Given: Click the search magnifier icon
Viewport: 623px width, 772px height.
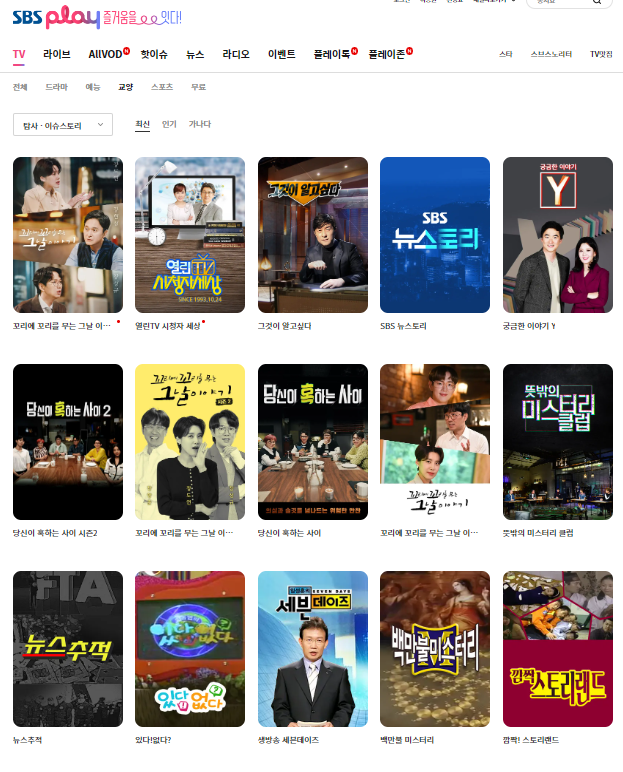Looking at the screenshot, I should 597,2.
